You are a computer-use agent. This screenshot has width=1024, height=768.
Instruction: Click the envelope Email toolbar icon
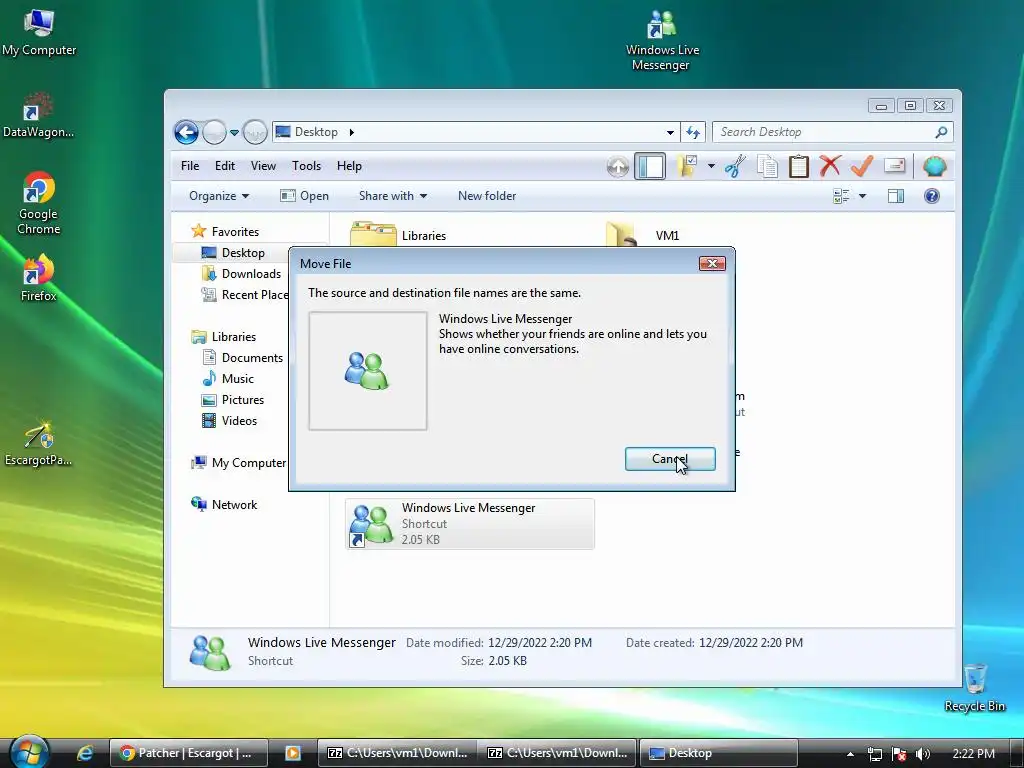[895, 166]
